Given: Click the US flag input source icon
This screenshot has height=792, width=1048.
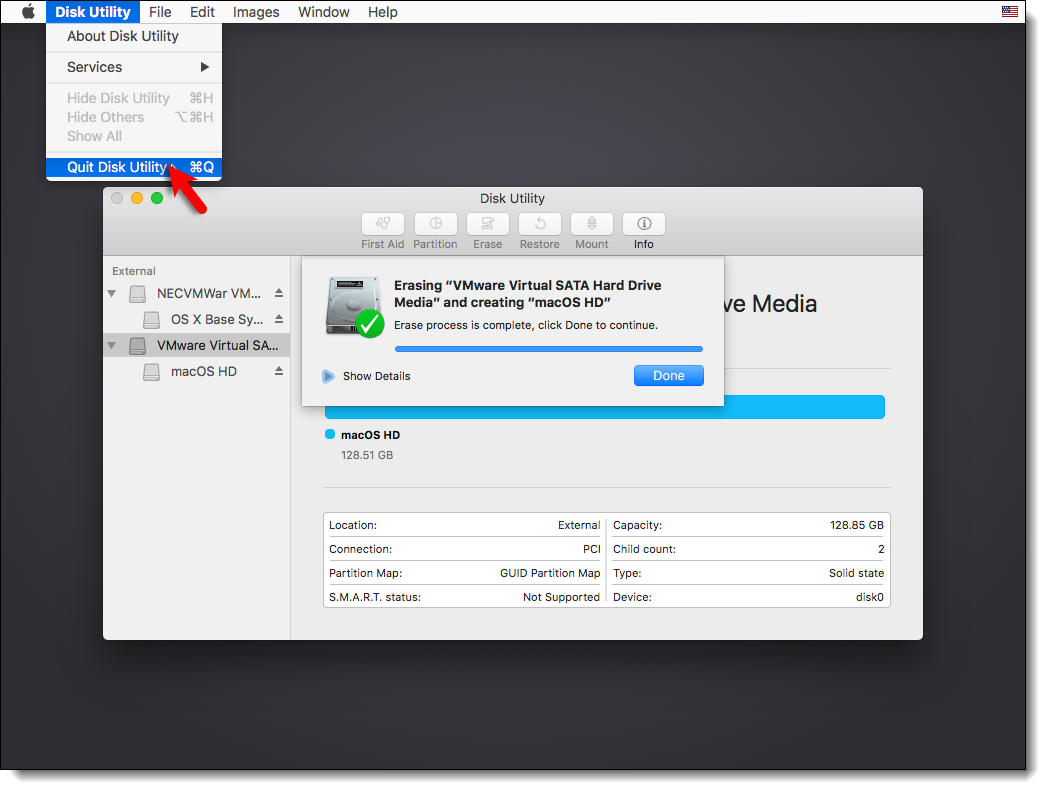Looking at the screenshot, I should pyautogui.click(x=1010, y=11).
